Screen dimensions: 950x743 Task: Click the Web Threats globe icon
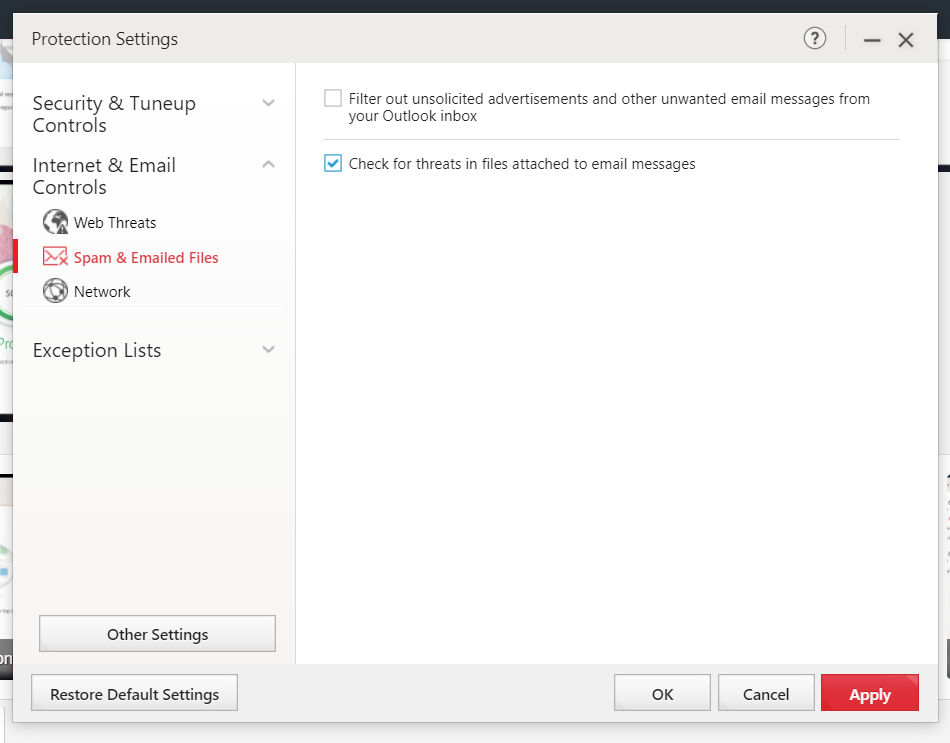(55, 222)
